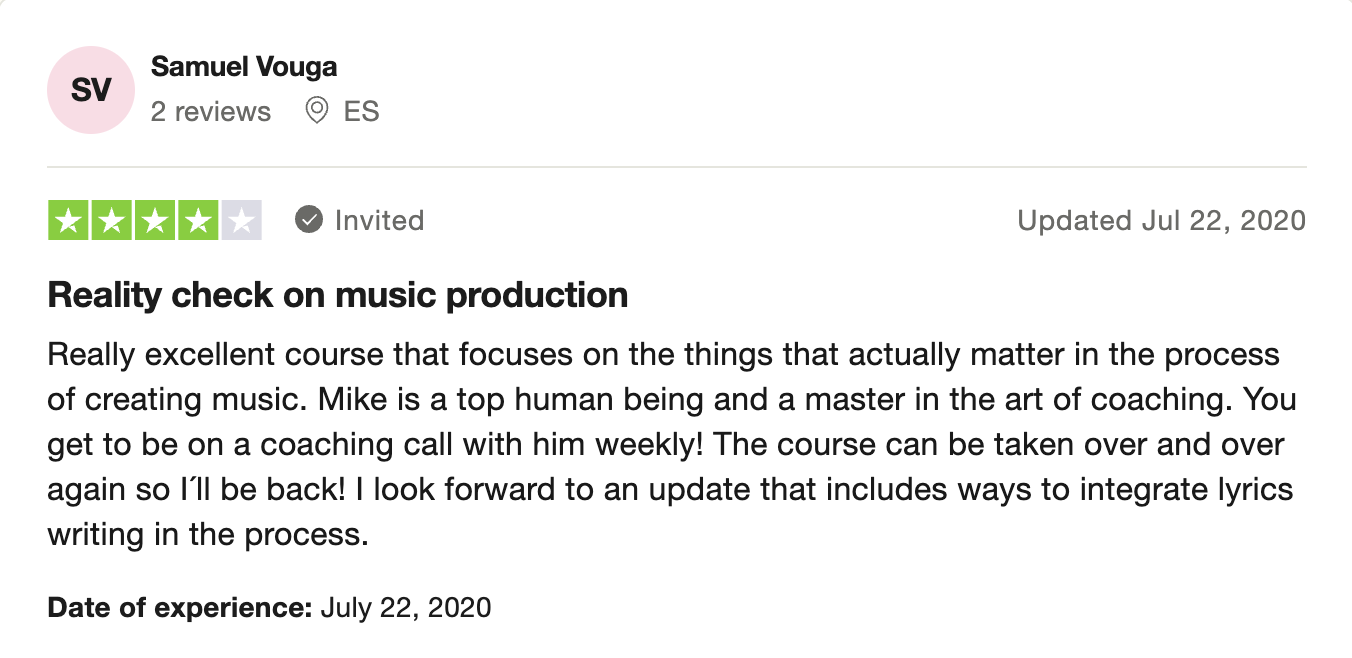Click the "2 reviews" count
The width and height of the screenshot is (1352, 658).
pyautogui.click(x=211, y=111)
